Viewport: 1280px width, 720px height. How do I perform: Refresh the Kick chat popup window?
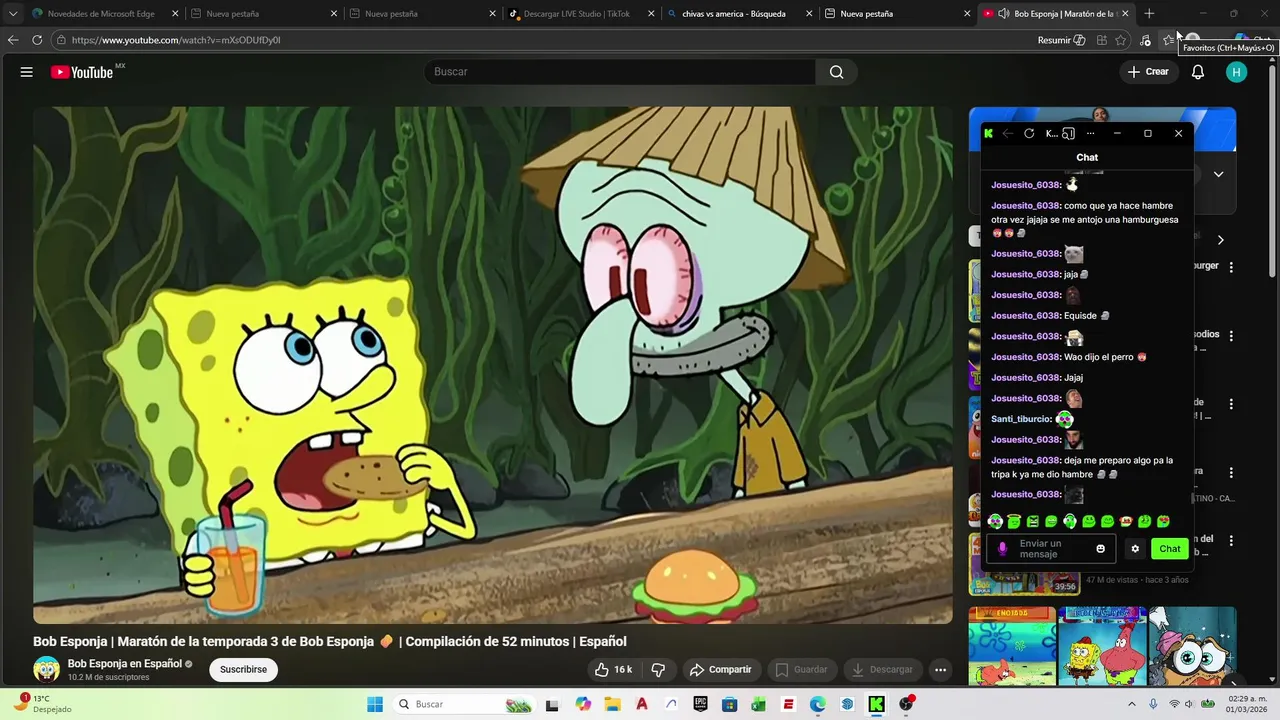[1029, 133]
